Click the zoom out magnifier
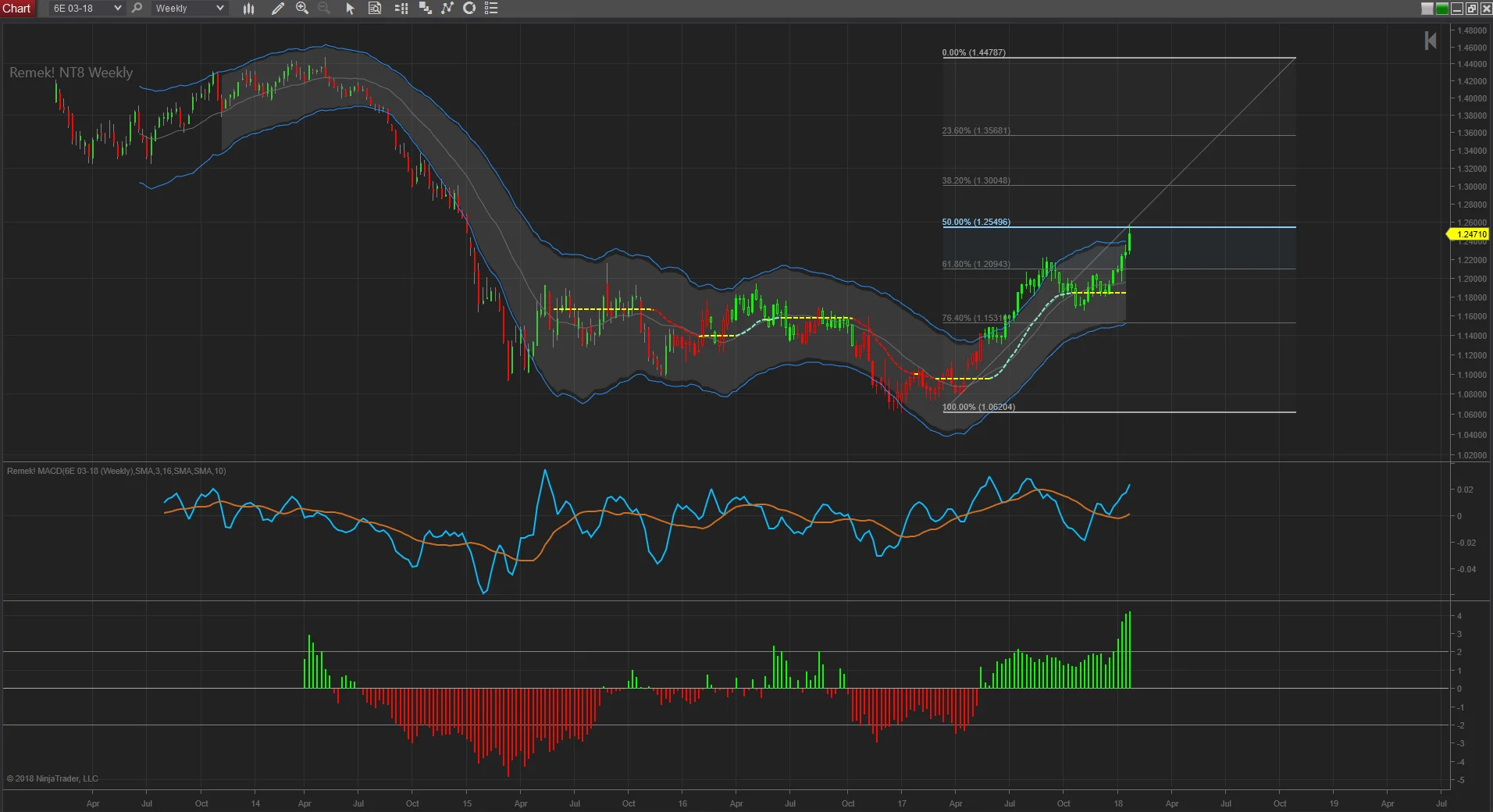Screen dimensions: 1493x812 [324, 8]
